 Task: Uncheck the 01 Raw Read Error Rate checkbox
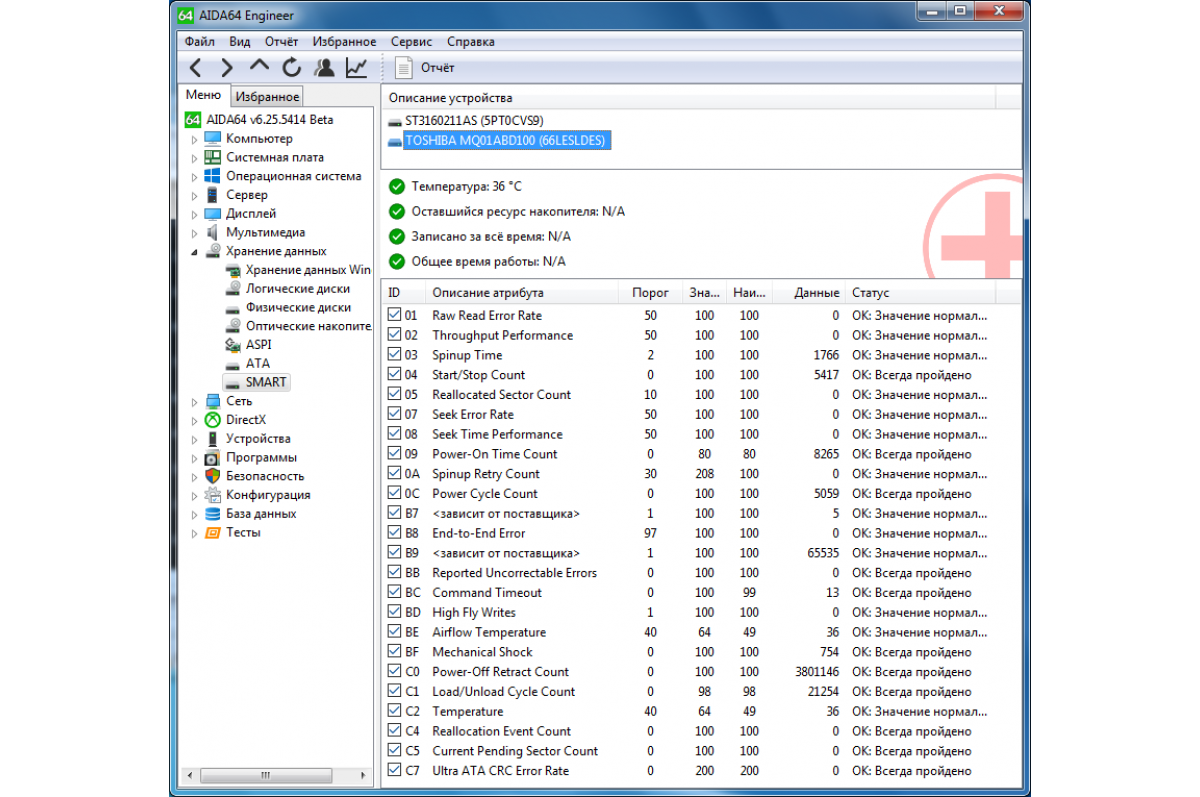point(394,315)
